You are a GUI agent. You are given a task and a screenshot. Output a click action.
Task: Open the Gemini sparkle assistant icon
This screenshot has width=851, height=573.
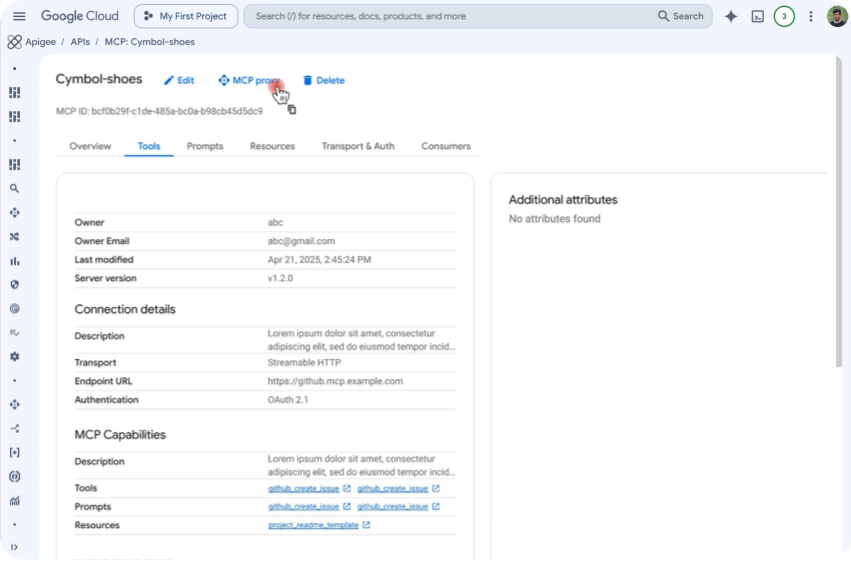731,16
